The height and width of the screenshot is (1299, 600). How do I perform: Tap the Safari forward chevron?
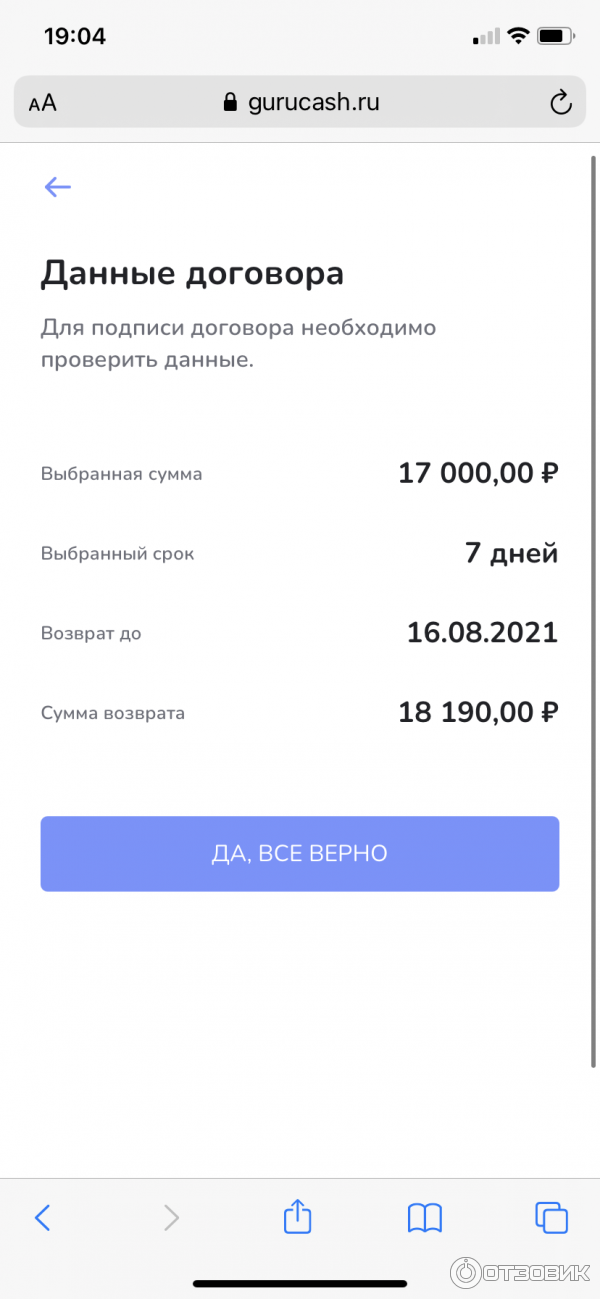[171, 1217]
